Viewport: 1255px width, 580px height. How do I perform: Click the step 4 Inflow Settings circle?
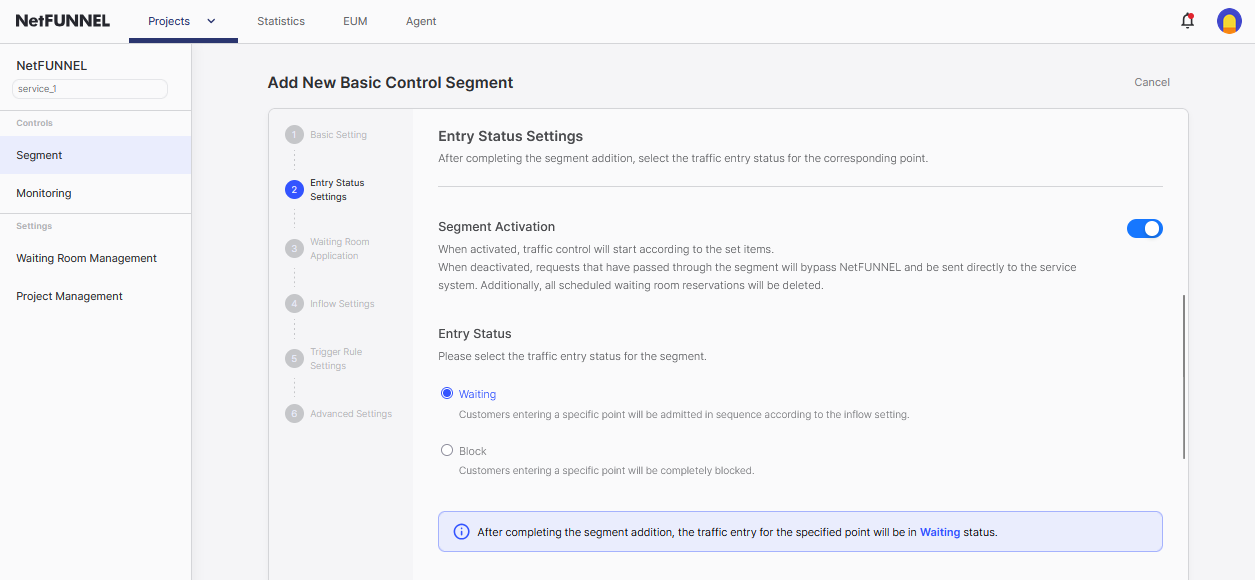(294, 303)
